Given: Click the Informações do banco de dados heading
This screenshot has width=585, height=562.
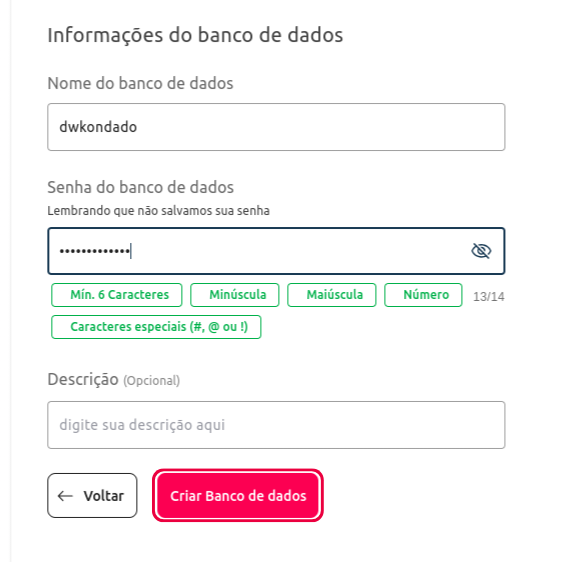Looking at the screenshot, I should point(195,35).
